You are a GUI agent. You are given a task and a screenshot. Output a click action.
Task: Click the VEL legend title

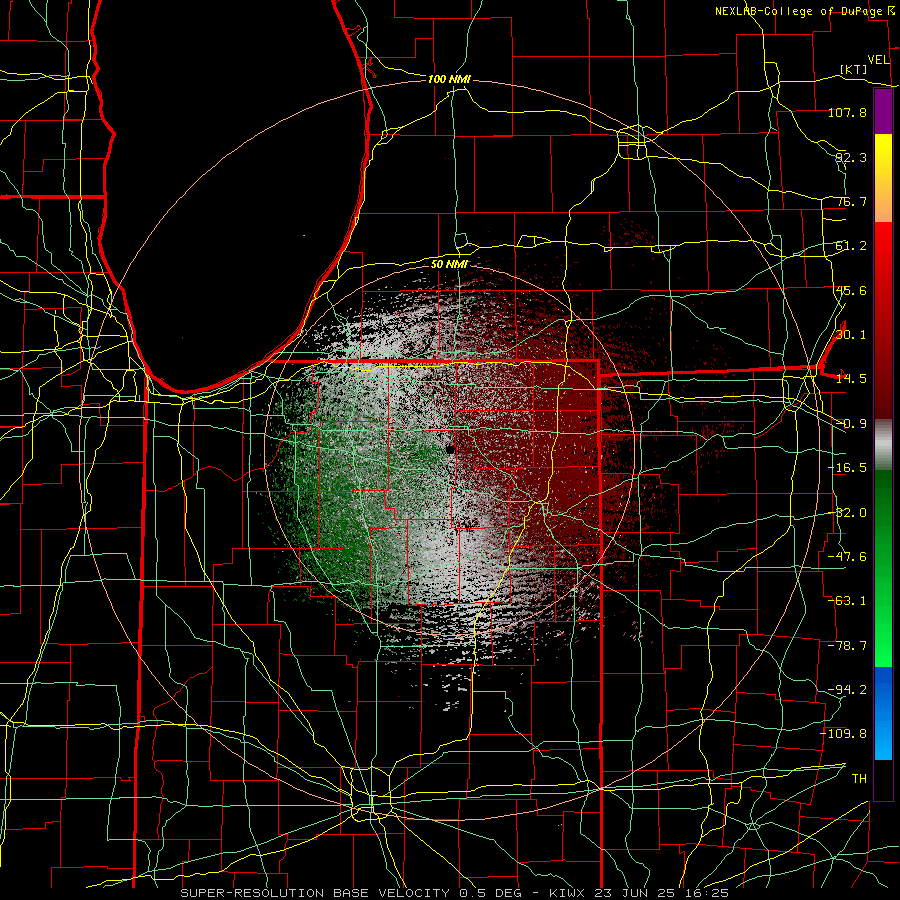tap(878, 60)
